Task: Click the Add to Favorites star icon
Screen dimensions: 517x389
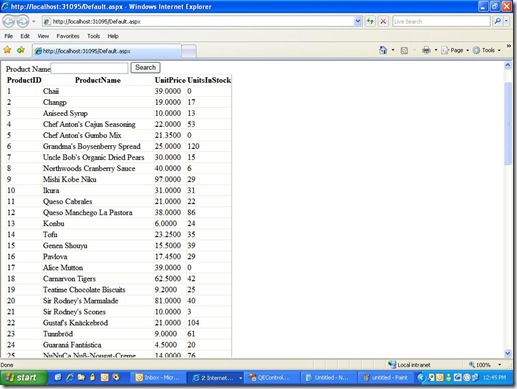Action: 21,50
